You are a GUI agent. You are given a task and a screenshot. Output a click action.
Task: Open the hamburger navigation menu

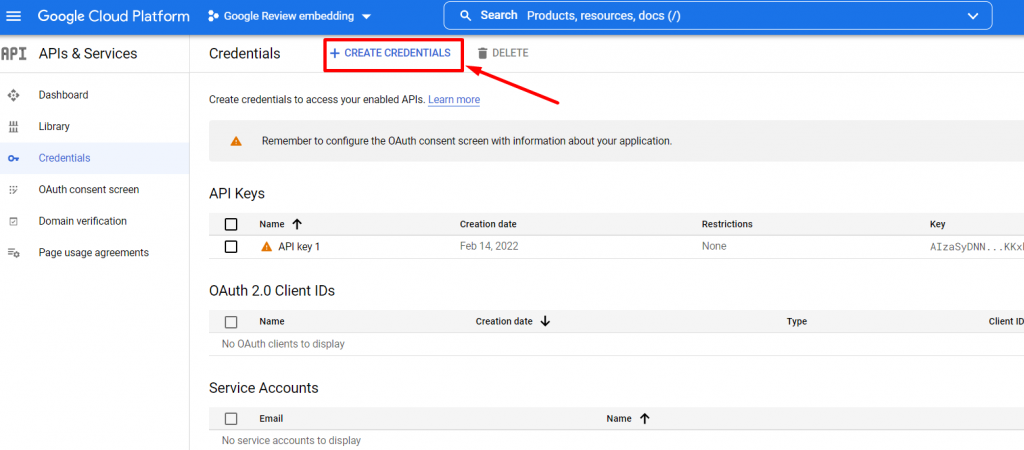coord(13,16)
